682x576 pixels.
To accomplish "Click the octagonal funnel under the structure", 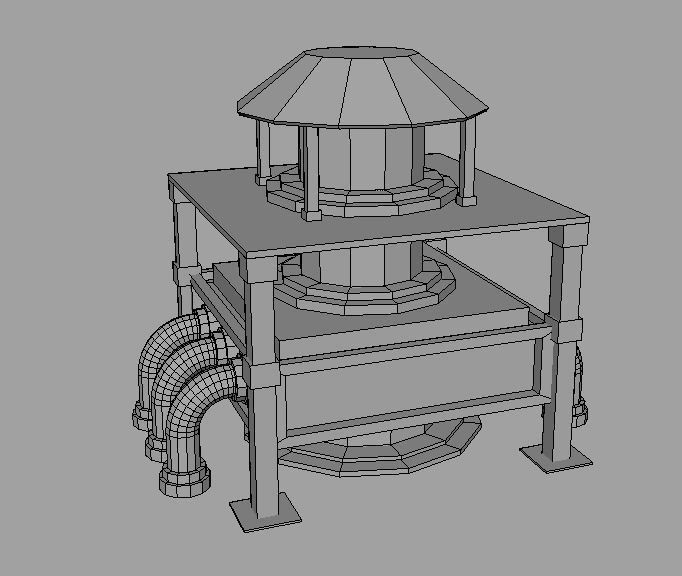I will point(378,446).
